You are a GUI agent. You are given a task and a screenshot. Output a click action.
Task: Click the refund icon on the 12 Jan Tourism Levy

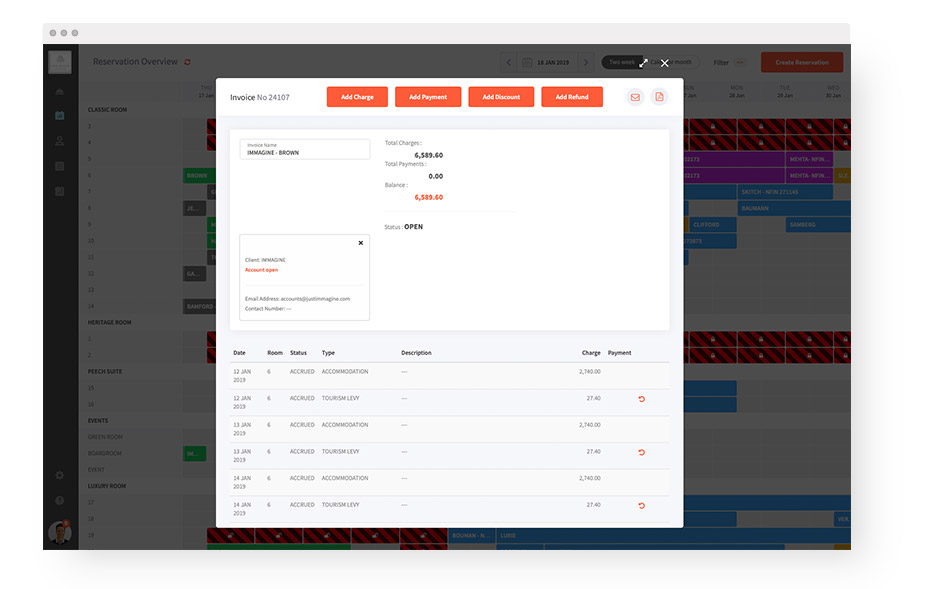point(641,398)
